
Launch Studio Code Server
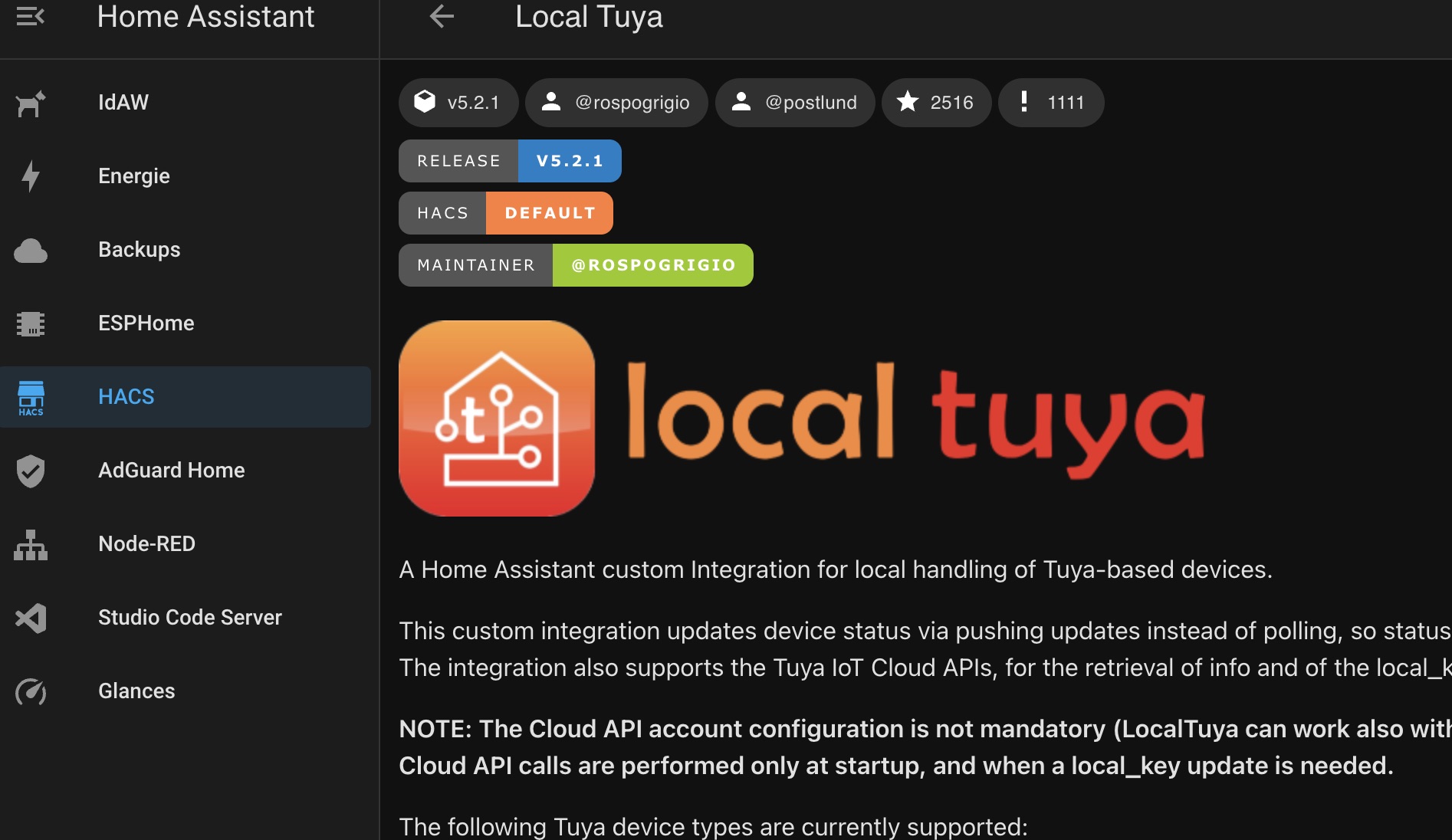[x=186, y=618]
